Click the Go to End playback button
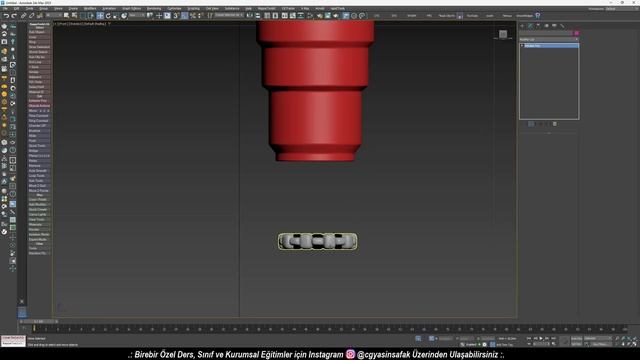 tap(554, 338)
